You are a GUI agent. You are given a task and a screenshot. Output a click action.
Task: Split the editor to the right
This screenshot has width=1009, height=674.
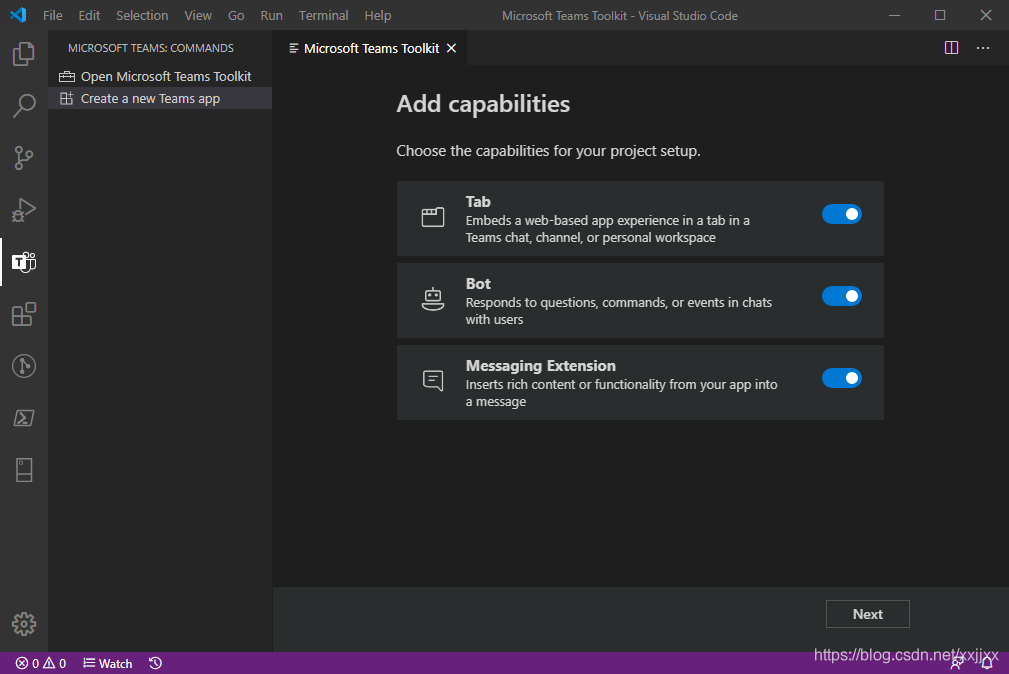click(951, 48)
